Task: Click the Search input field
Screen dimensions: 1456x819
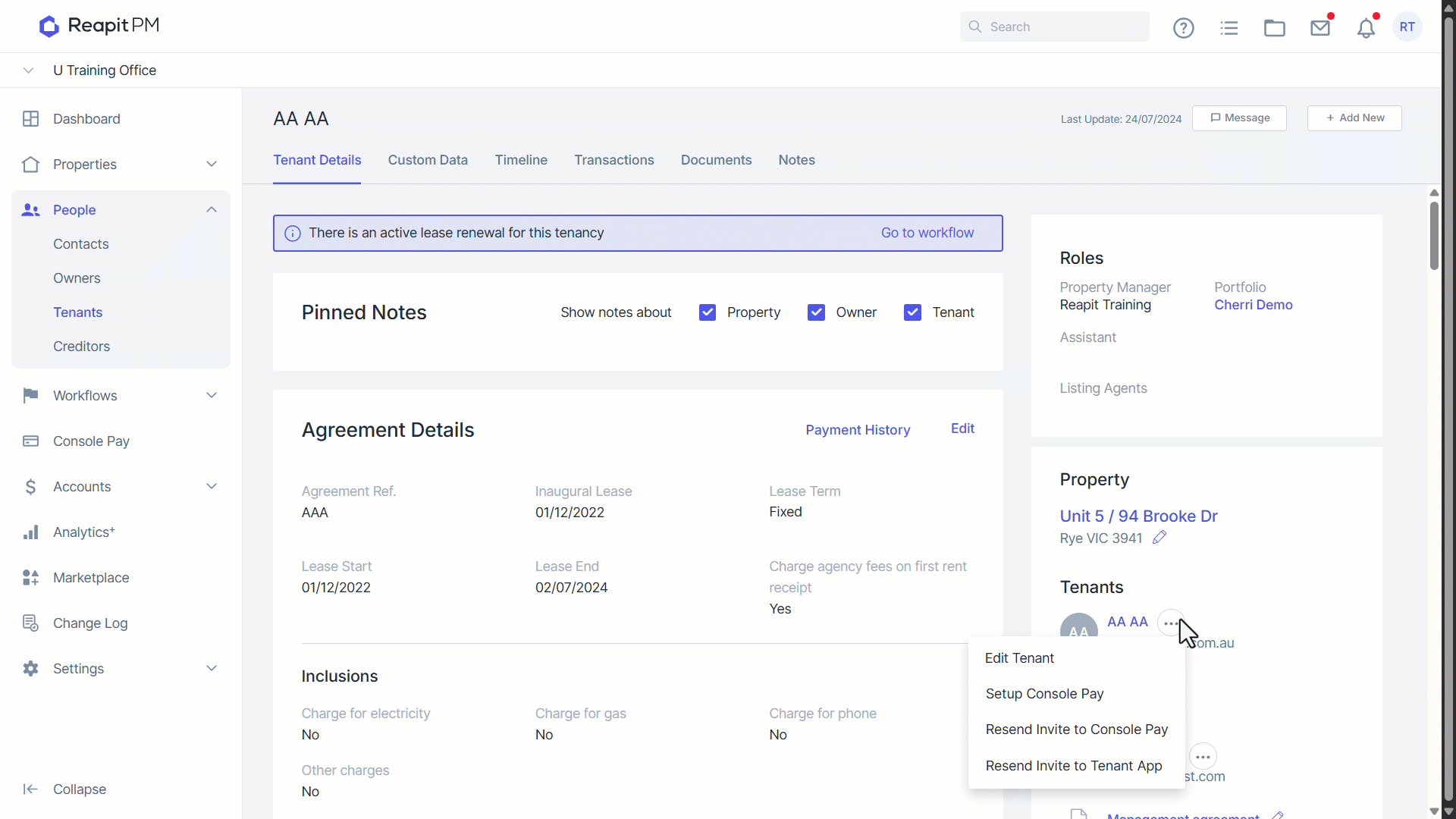Action: coord(1054,27)
